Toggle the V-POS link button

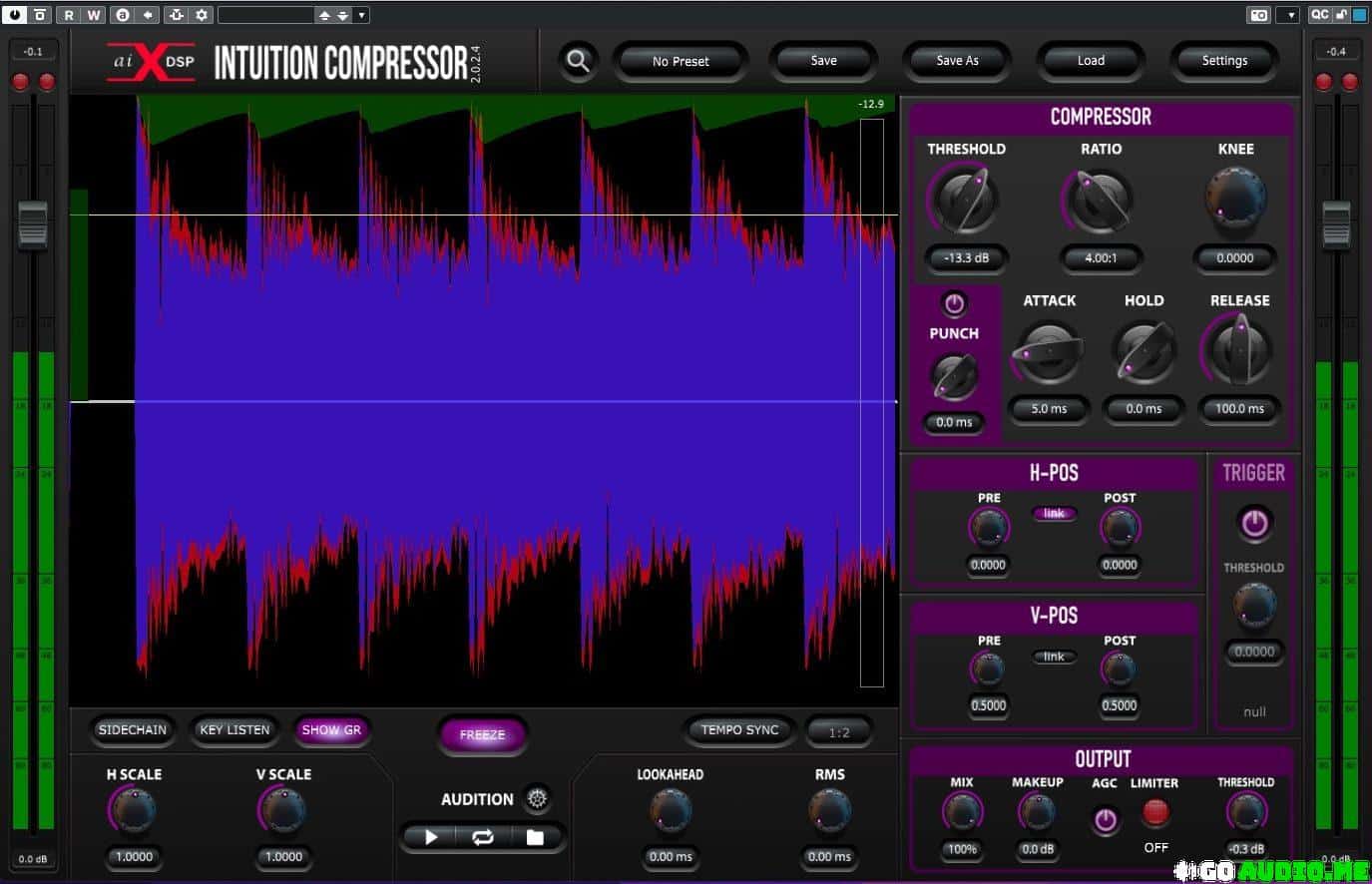point(1054,657)
